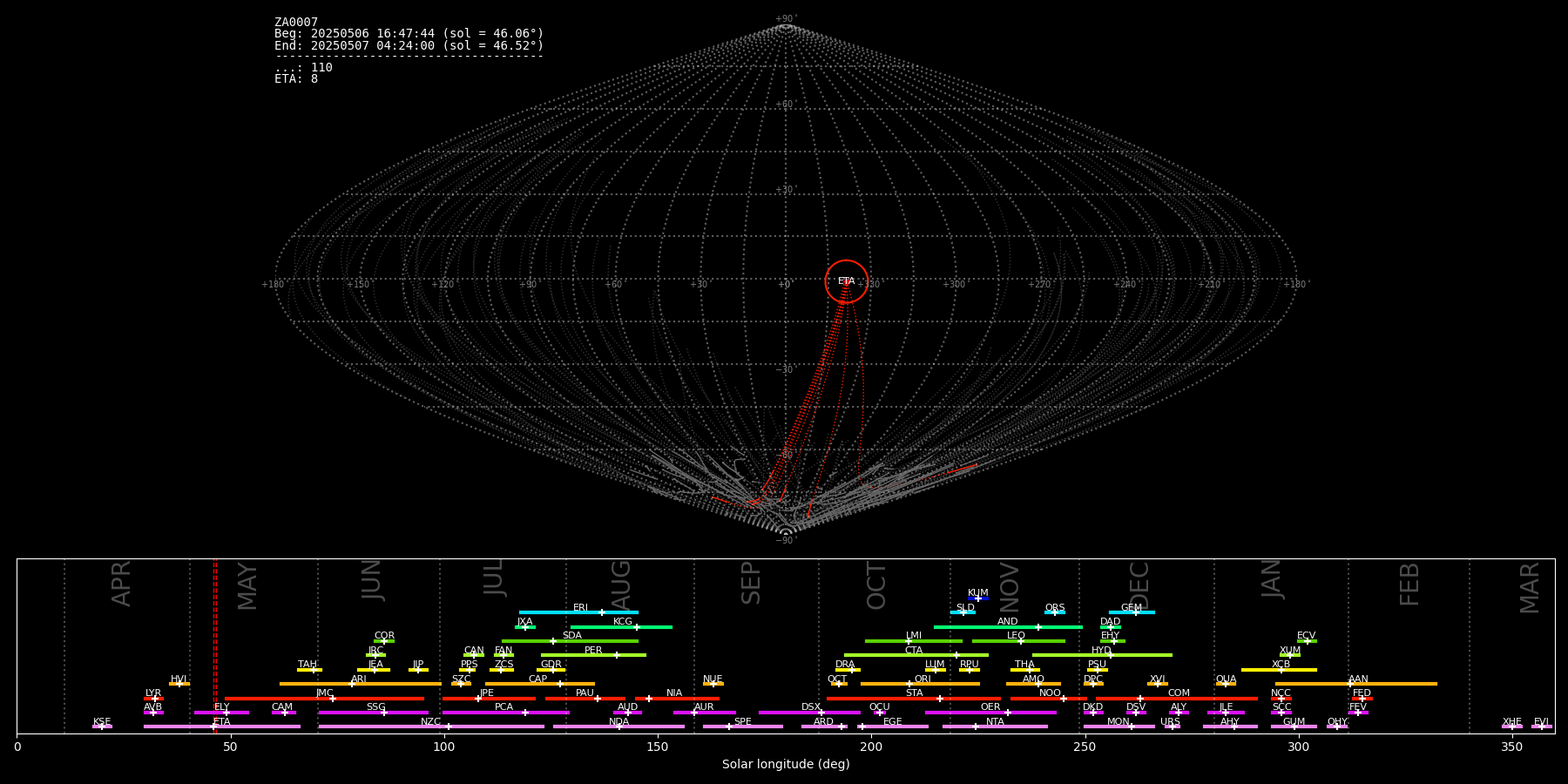Viewport: 1568px width, 784px height.
Task: Click the APR month label
Action: click(x=122, y=584)
